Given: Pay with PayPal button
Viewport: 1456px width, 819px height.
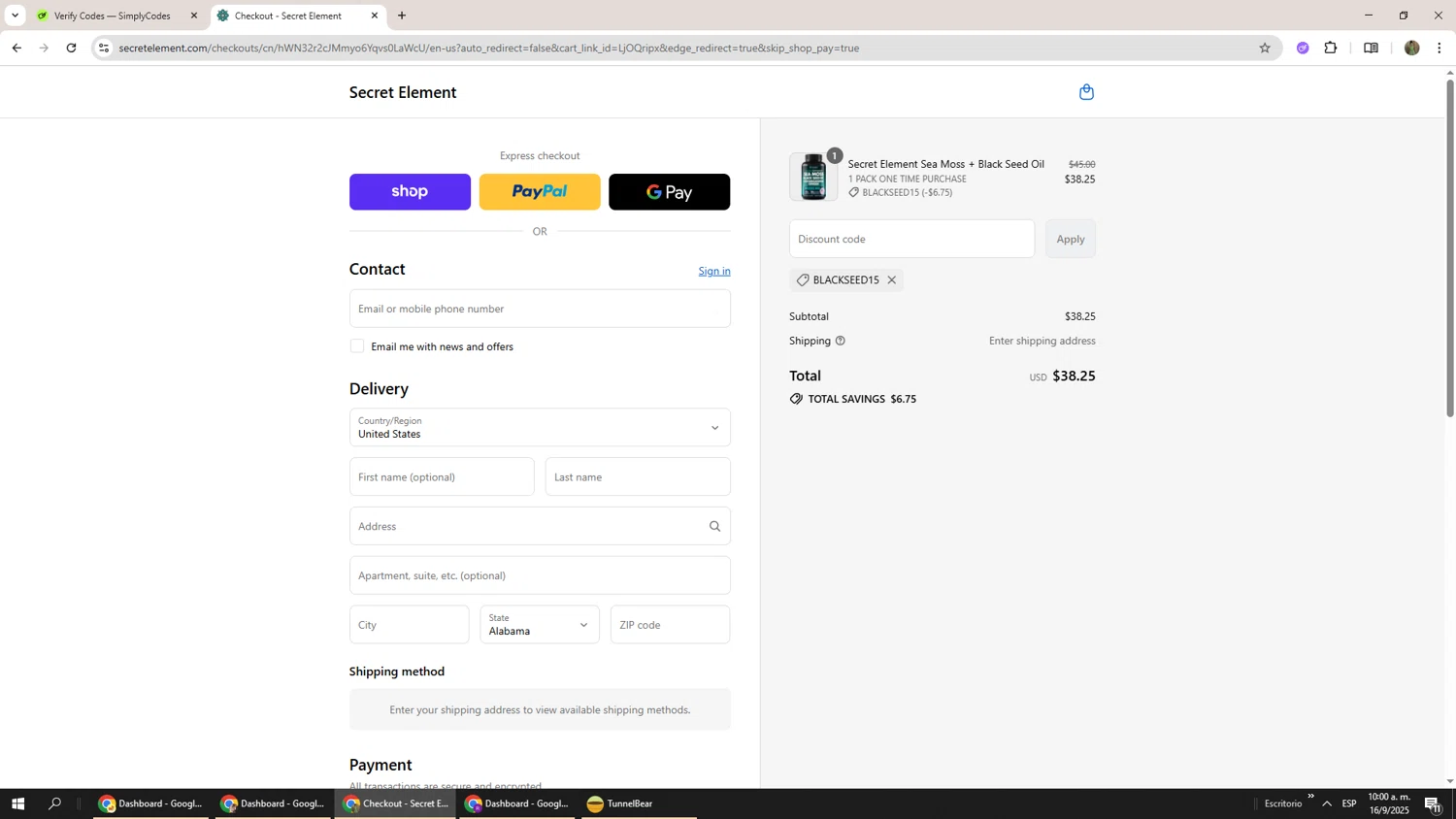Looking at the screenshot, I should [540, 192].
